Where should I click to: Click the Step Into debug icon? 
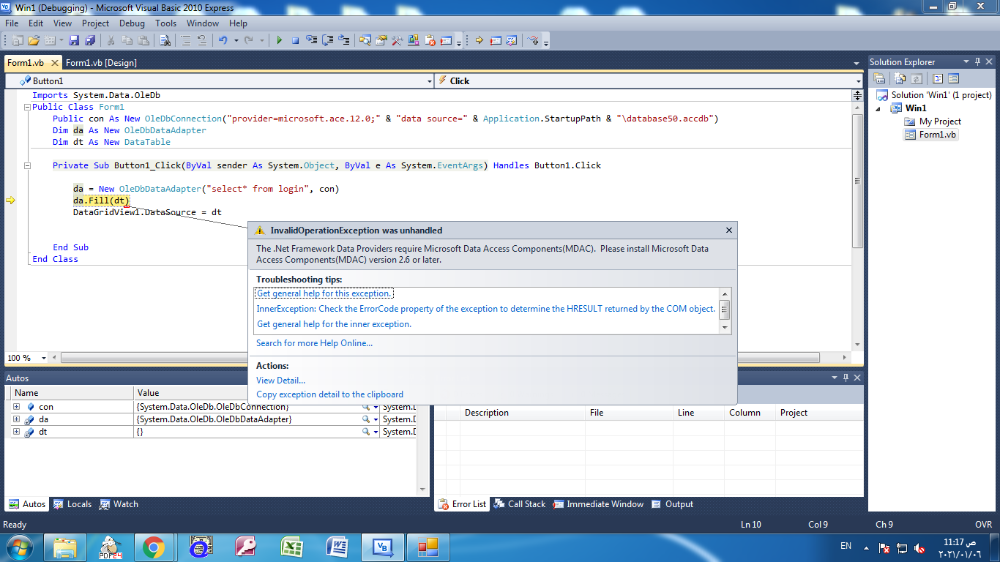point(312,41)
